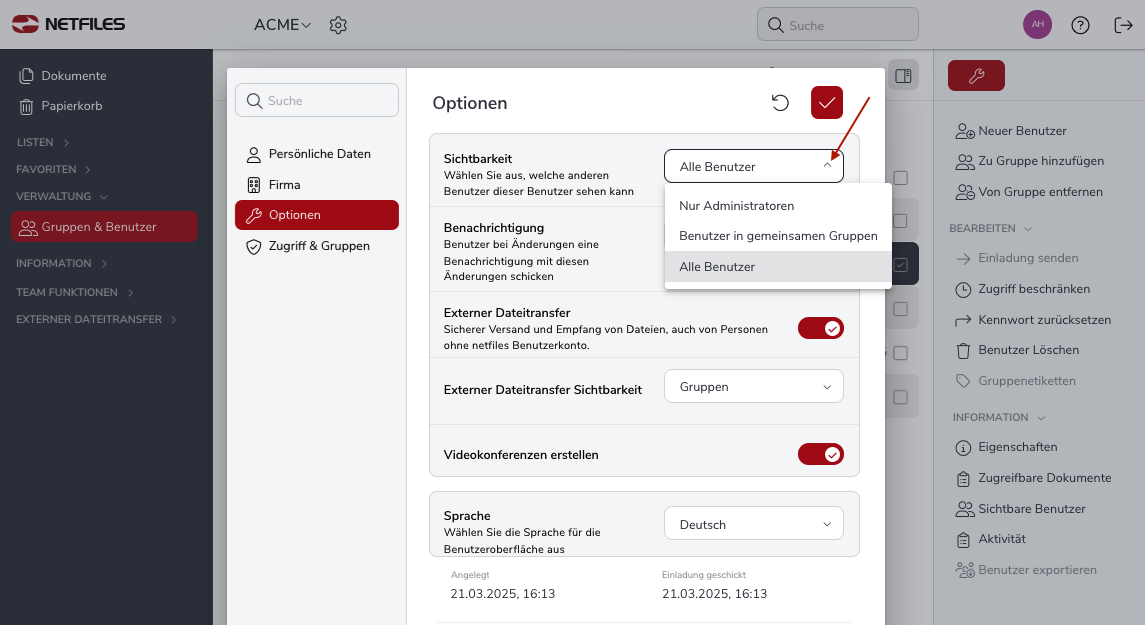Click the dialog Suche field

tap(317, 100)
